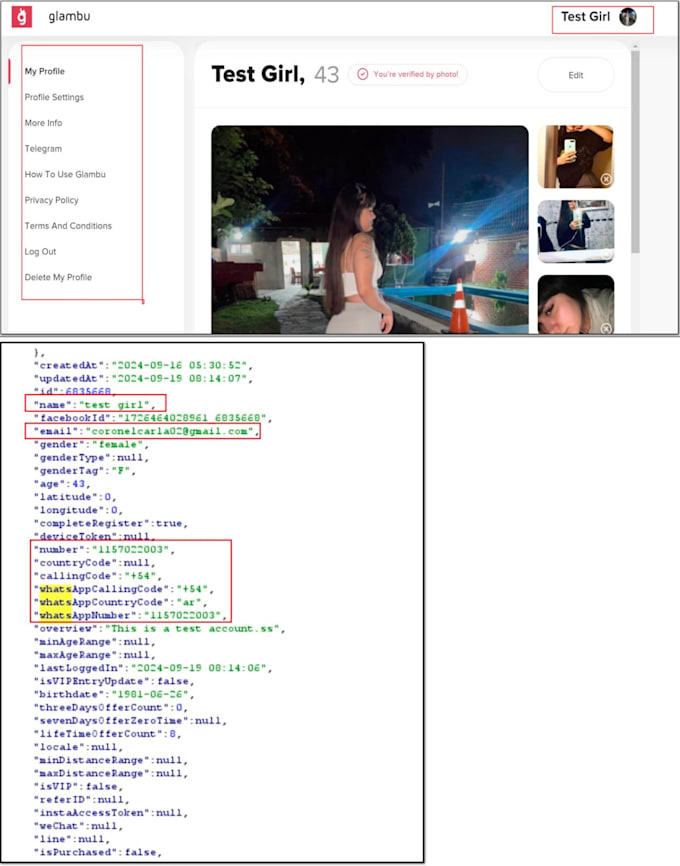Click the "age":43 line

pos(62,484)
